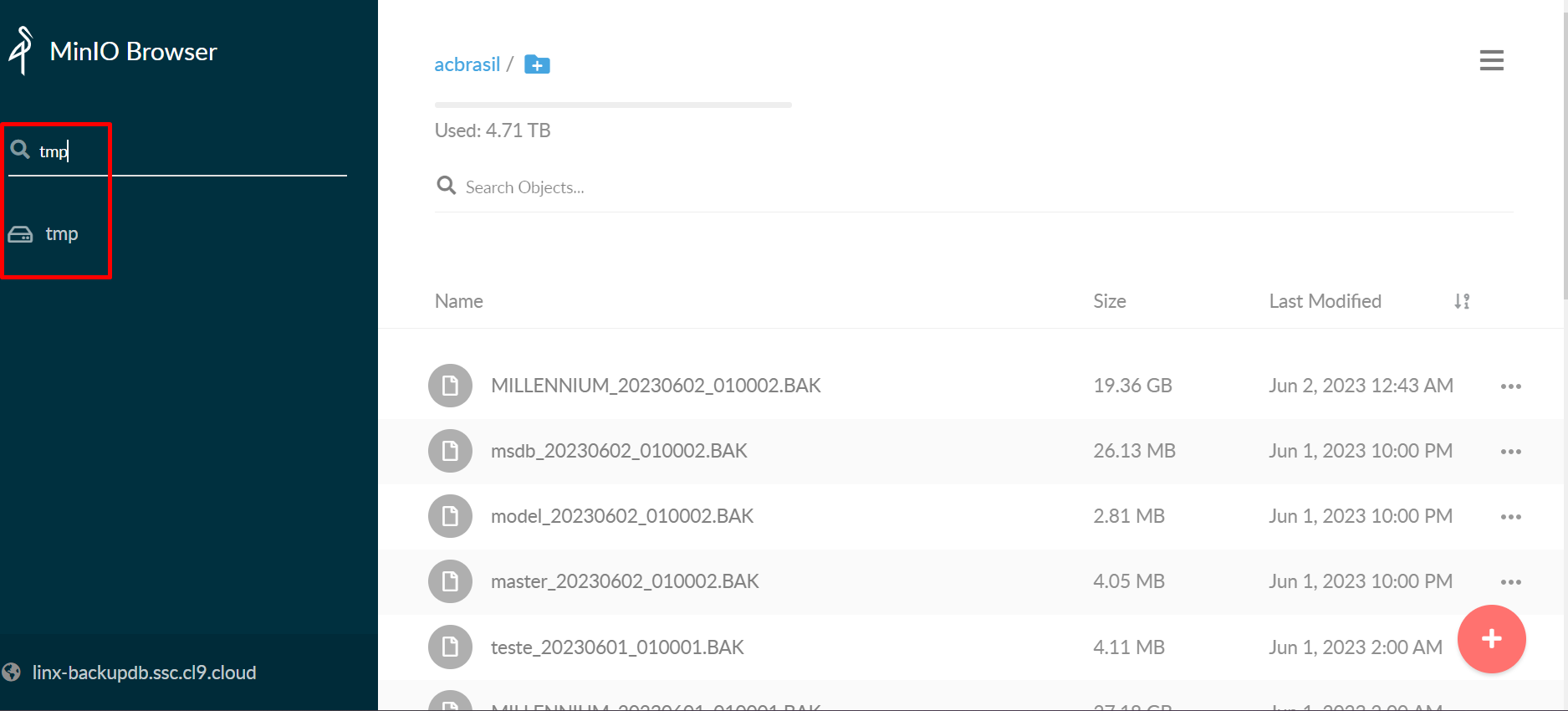Click file name MILLENNIUM_20230602_010002.BAK
Screen dimensions: 1568x711
coord(656,386)
